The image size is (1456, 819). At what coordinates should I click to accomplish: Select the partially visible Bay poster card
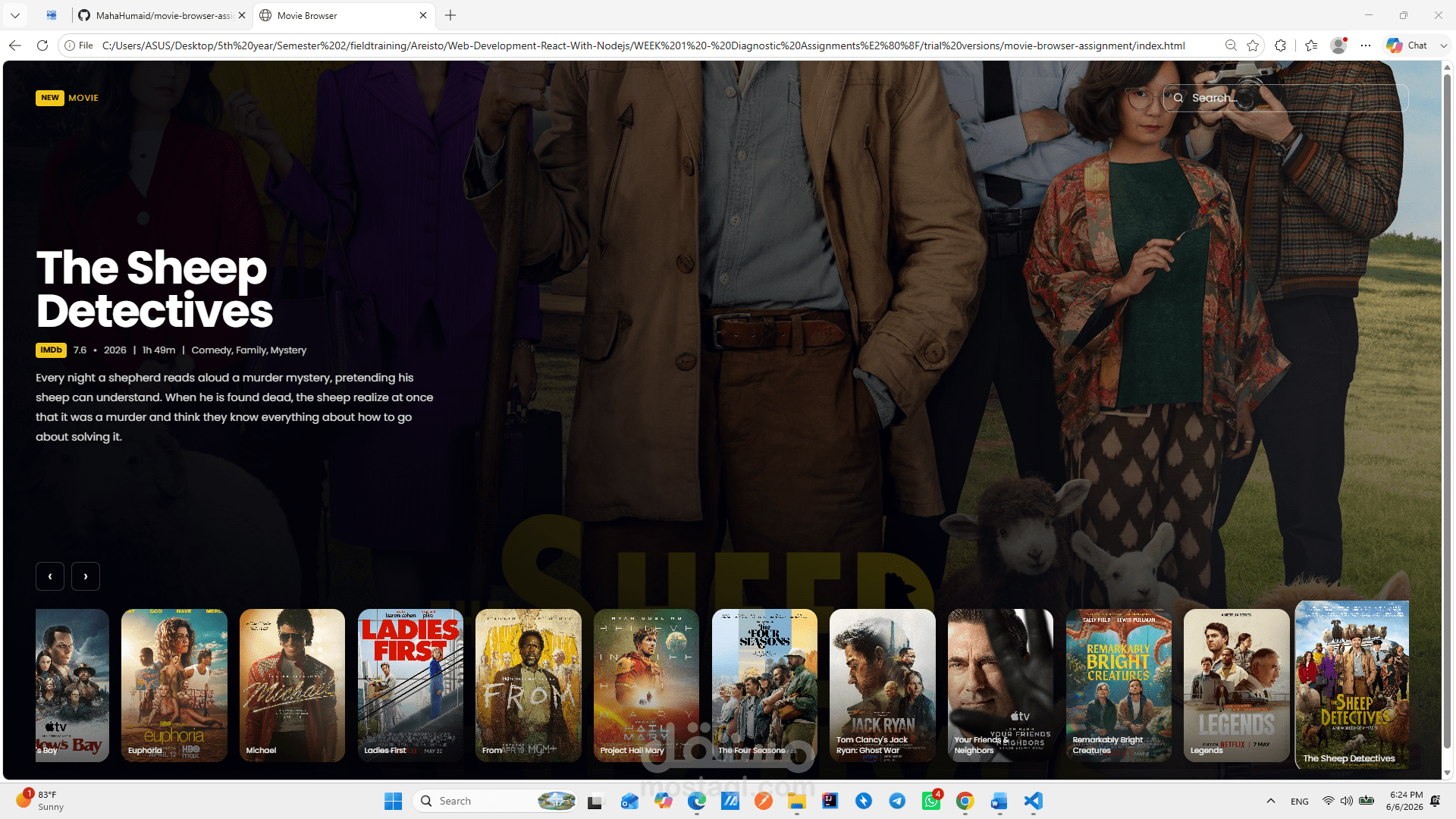click(72, 686)
